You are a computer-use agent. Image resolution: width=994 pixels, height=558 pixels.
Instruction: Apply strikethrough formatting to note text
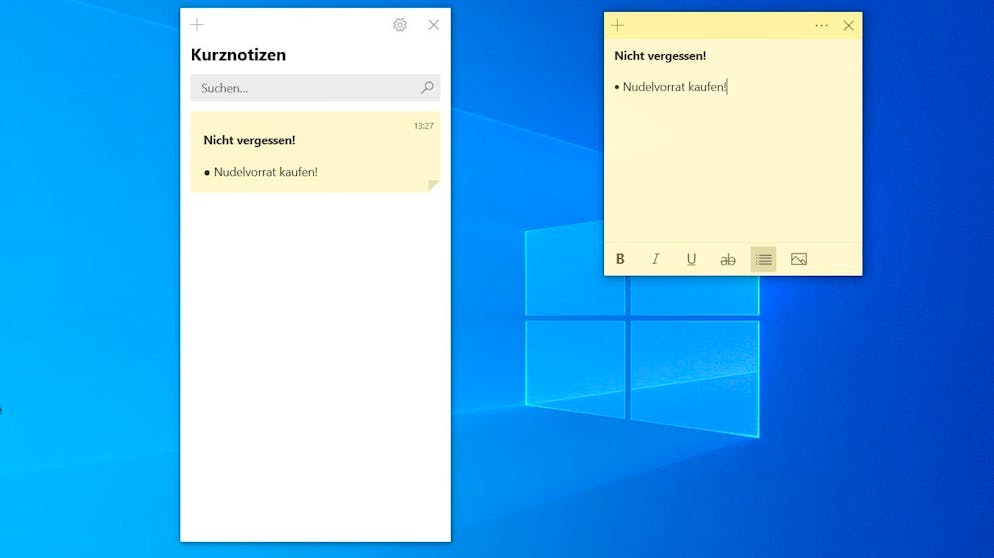[728, 259]
